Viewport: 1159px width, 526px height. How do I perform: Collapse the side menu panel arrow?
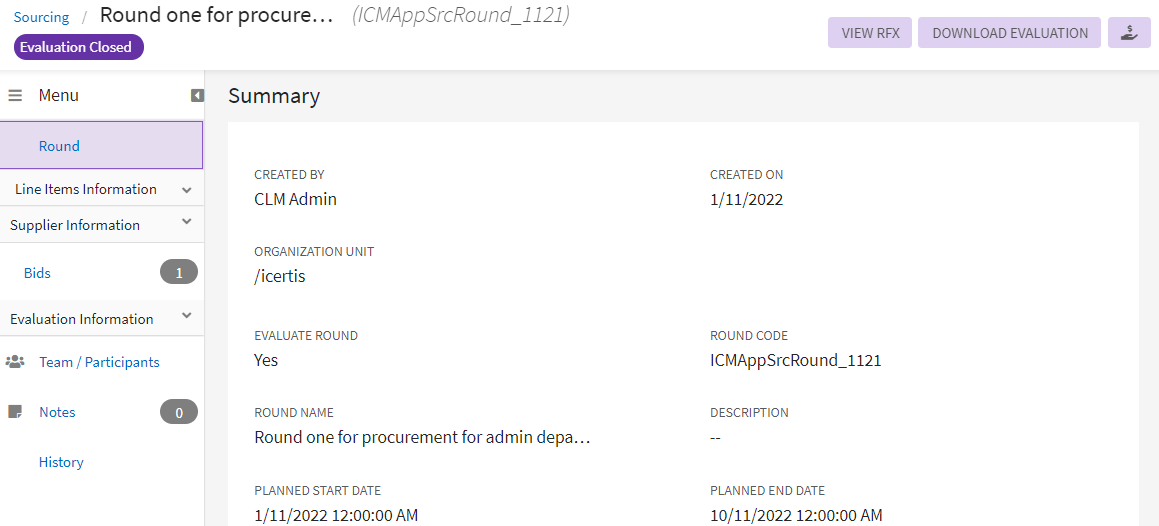[x=197, y=96]
